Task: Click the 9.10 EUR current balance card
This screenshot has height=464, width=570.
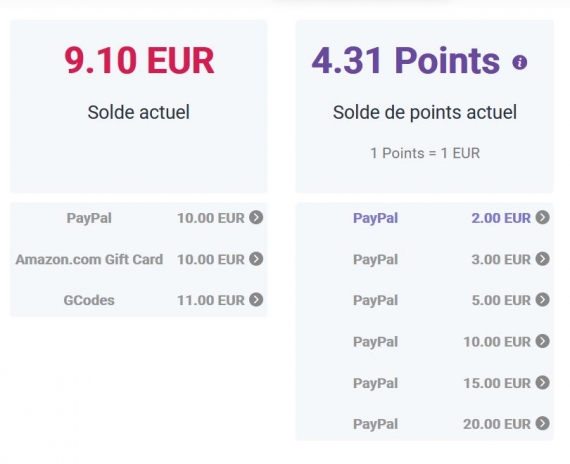Action: pos(139,106)
